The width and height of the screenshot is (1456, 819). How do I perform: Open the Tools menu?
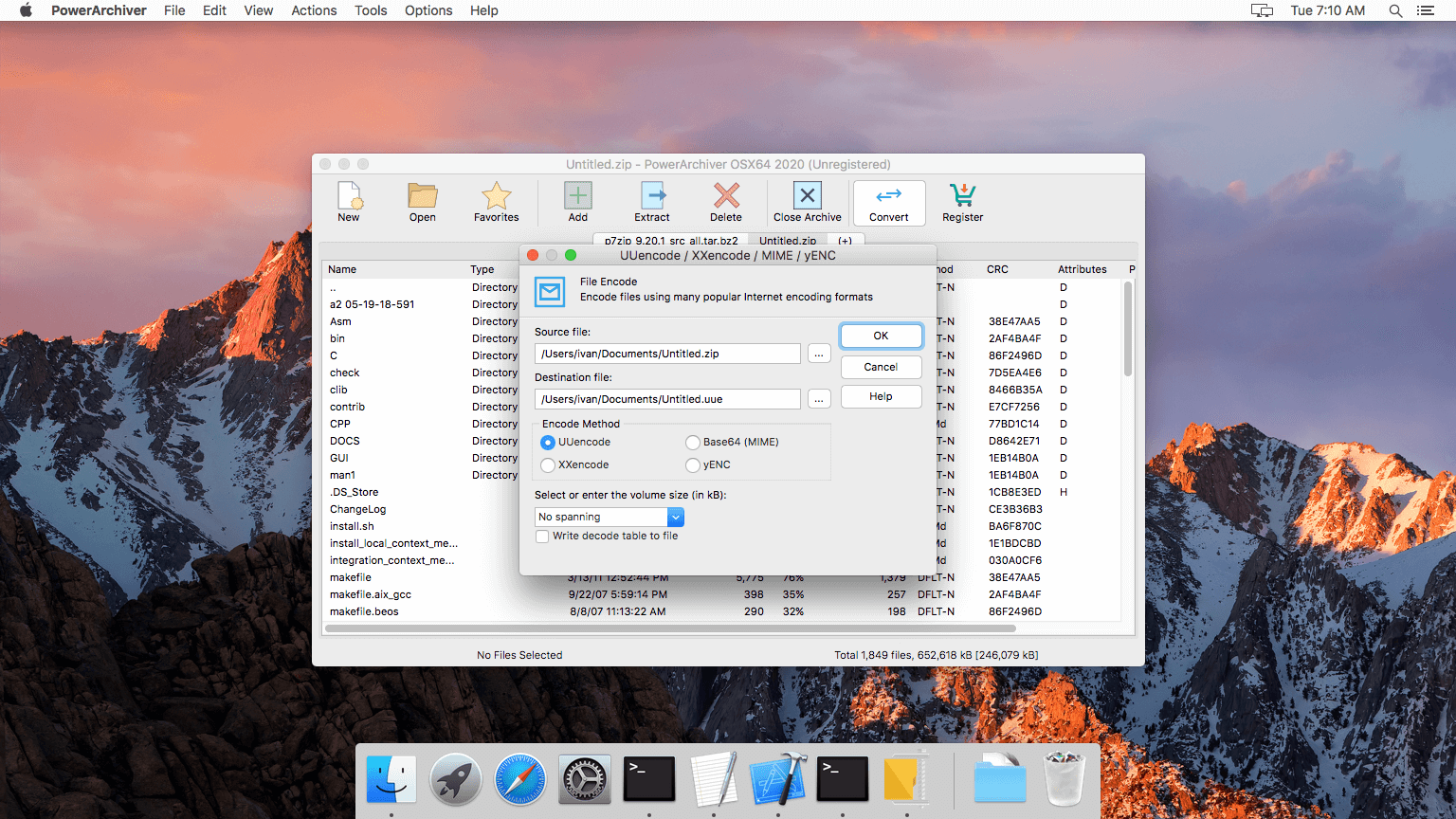(x=371, y=10)
